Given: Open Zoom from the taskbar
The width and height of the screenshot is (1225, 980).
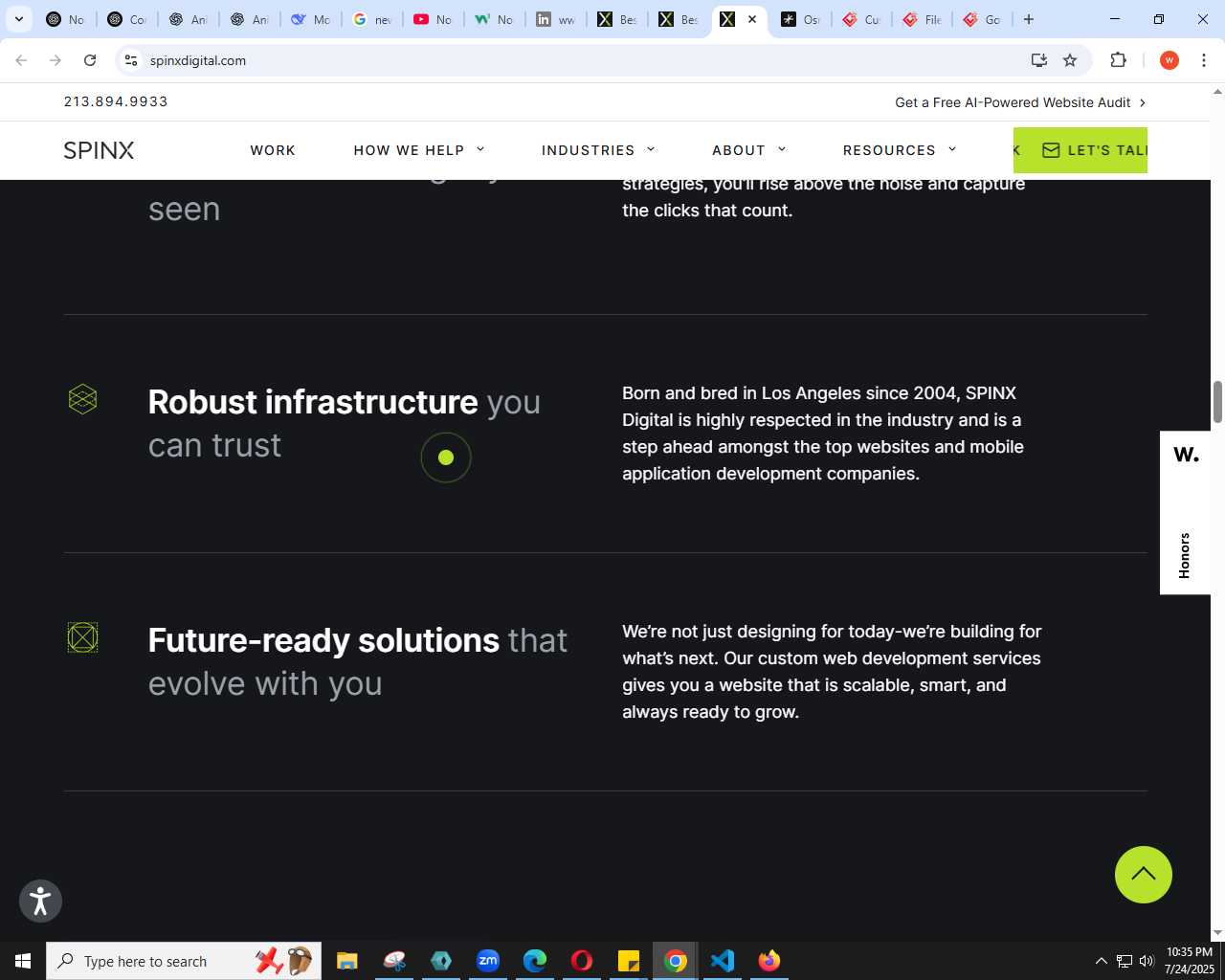Looking at the screenshot, I should (488, 961).
